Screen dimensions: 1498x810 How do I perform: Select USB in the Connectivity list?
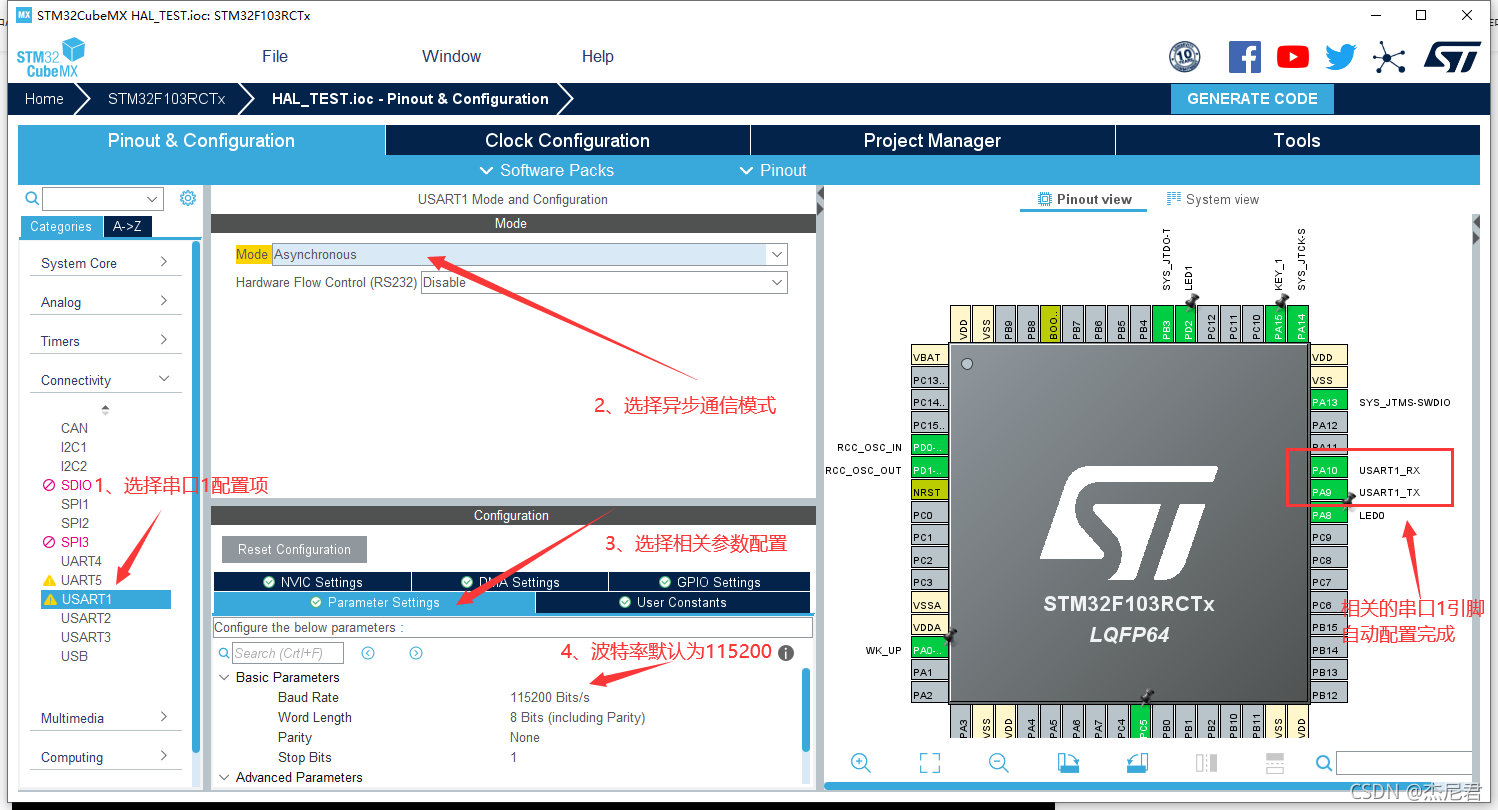tap(74, 656)
